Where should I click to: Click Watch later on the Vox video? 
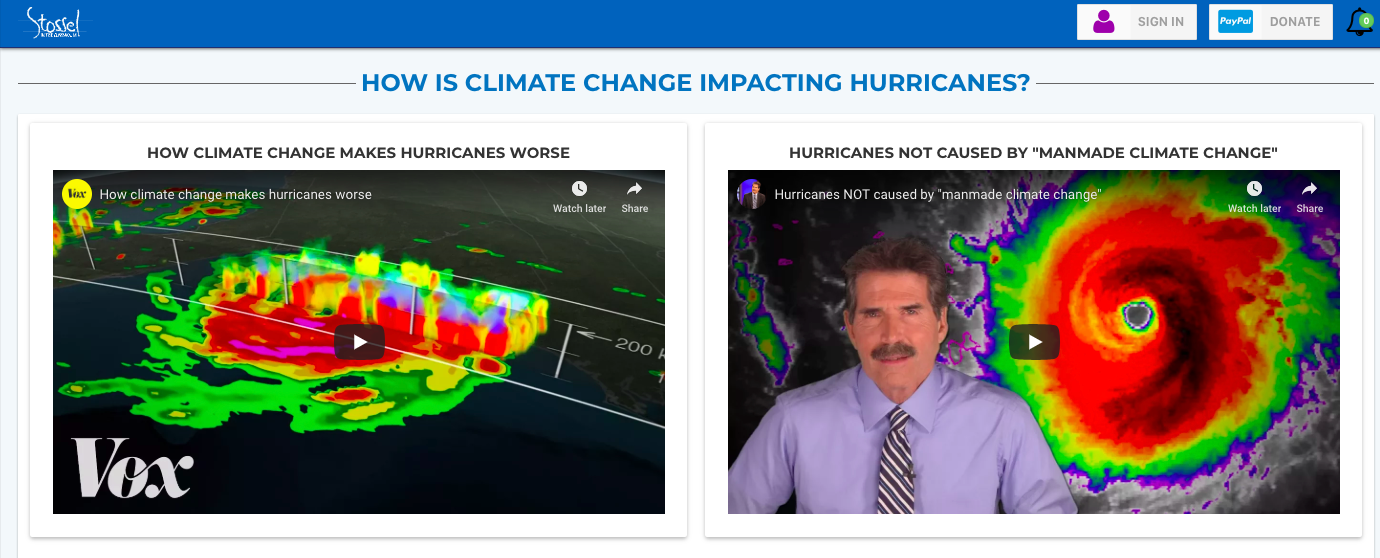click(580, 197)
